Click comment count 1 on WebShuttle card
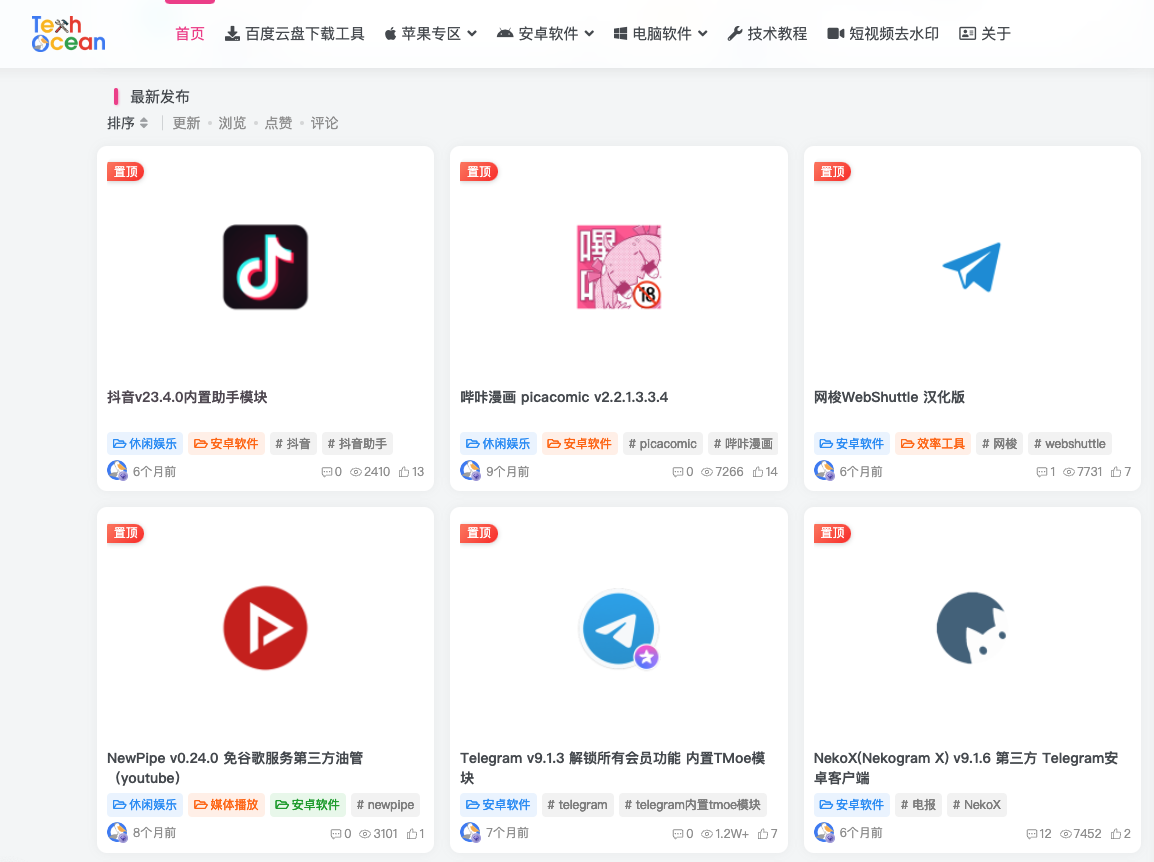This screenshot has height=862, width=1154. [x=1046, y=472]
